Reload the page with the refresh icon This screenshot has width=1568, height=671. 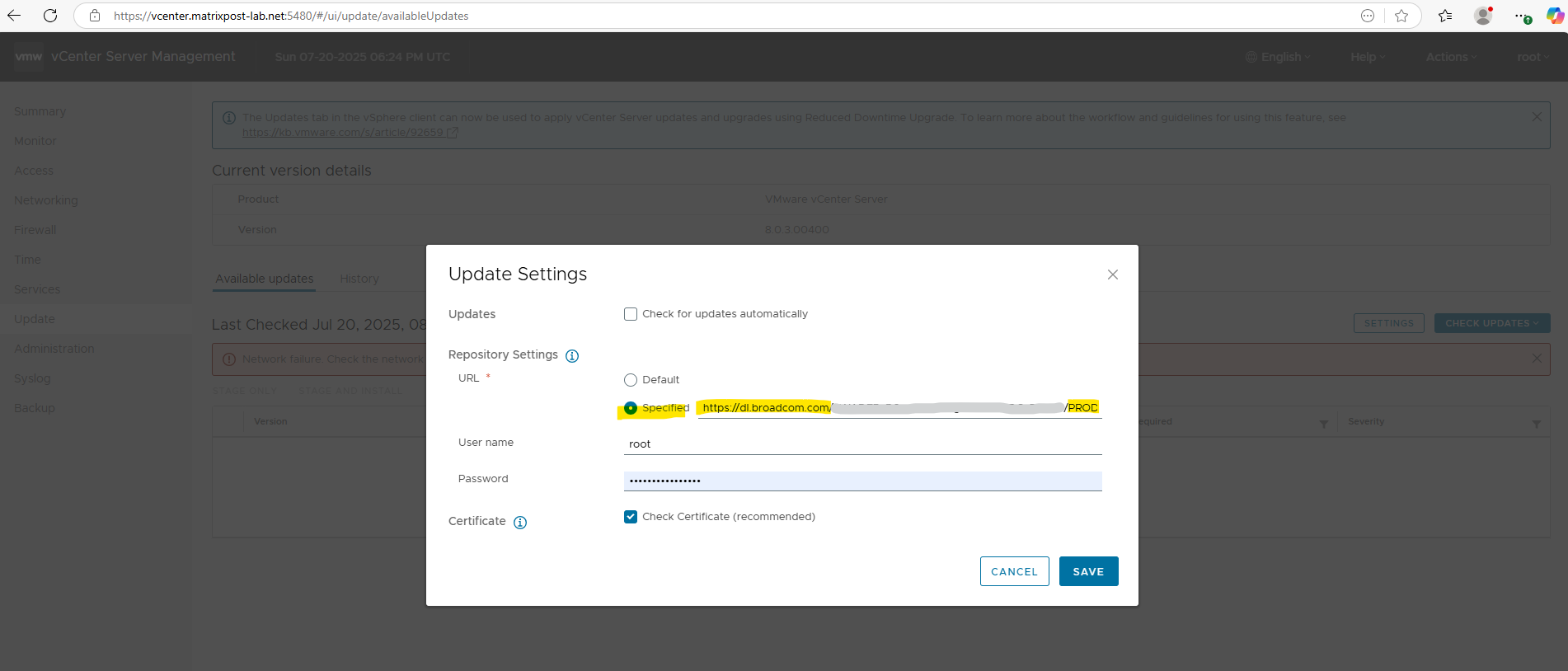tap(50, 16)
